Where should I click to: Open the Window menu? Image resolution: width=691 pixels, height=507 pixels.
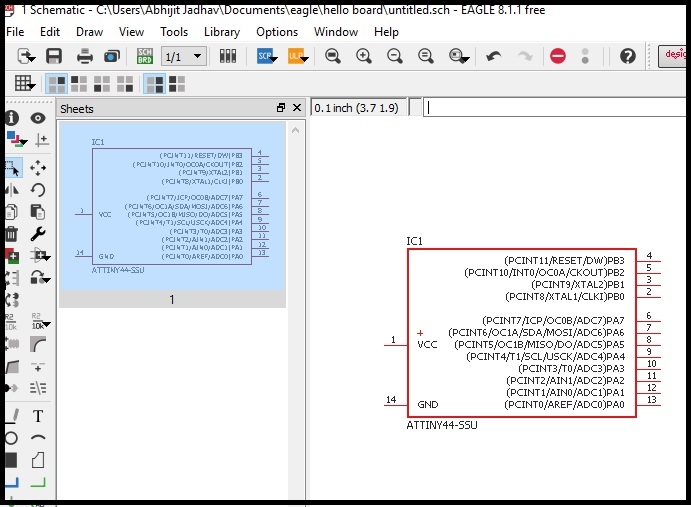pyautogui.click(x=336, y=32)
